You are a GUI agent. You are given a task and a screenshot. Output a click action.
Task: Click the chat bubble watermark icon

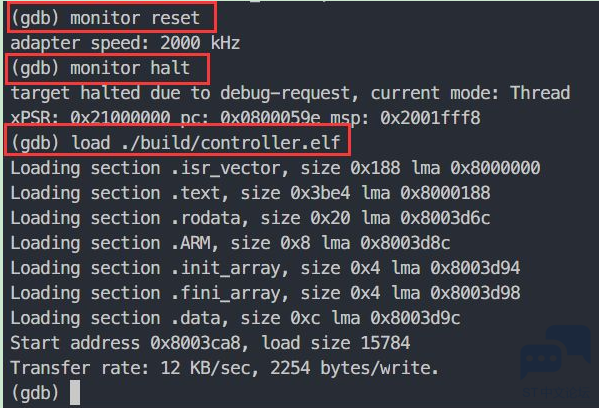pos(556,352)
